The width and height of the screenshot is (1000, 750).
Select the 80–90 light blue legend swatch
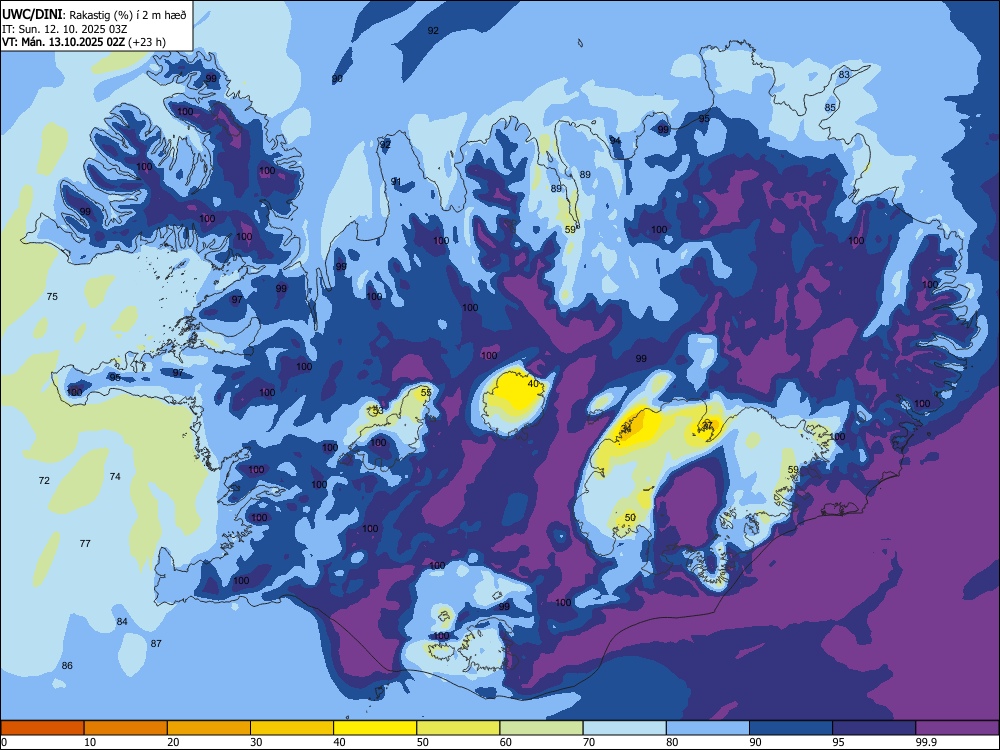coord(708,728)
